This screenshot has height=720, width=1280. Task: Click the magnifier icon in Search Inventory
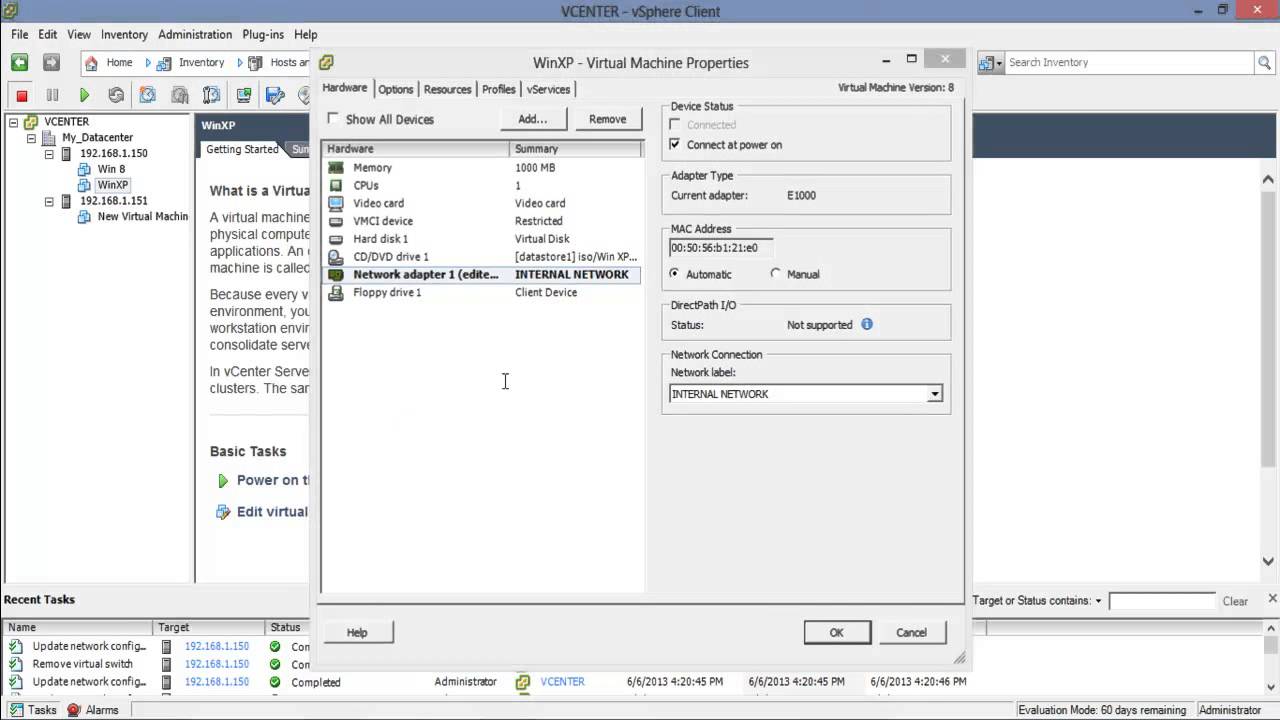coord(1264,62)
